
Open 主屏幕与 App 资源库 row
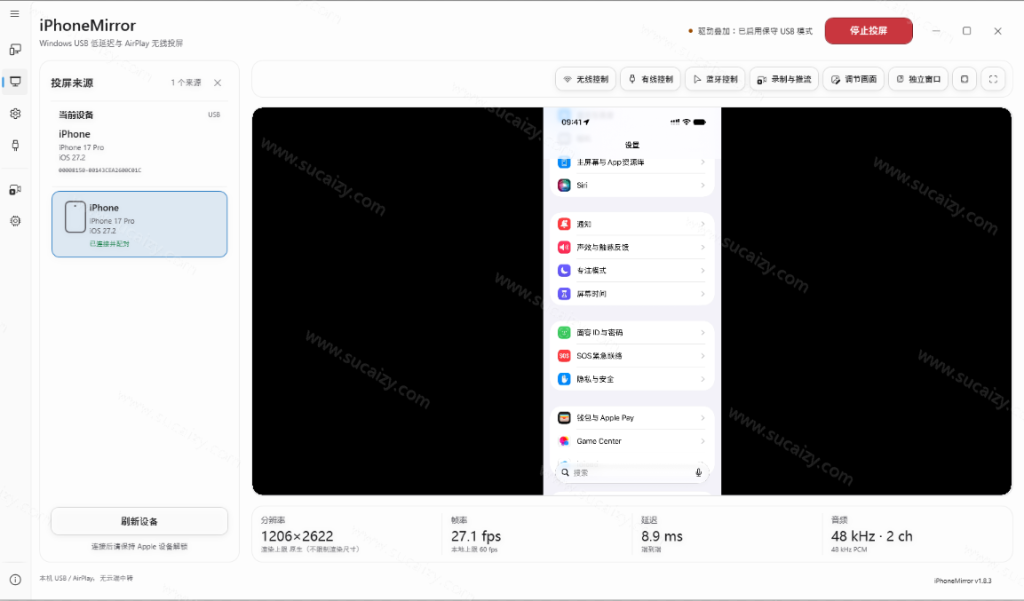[x=632, y=163]
